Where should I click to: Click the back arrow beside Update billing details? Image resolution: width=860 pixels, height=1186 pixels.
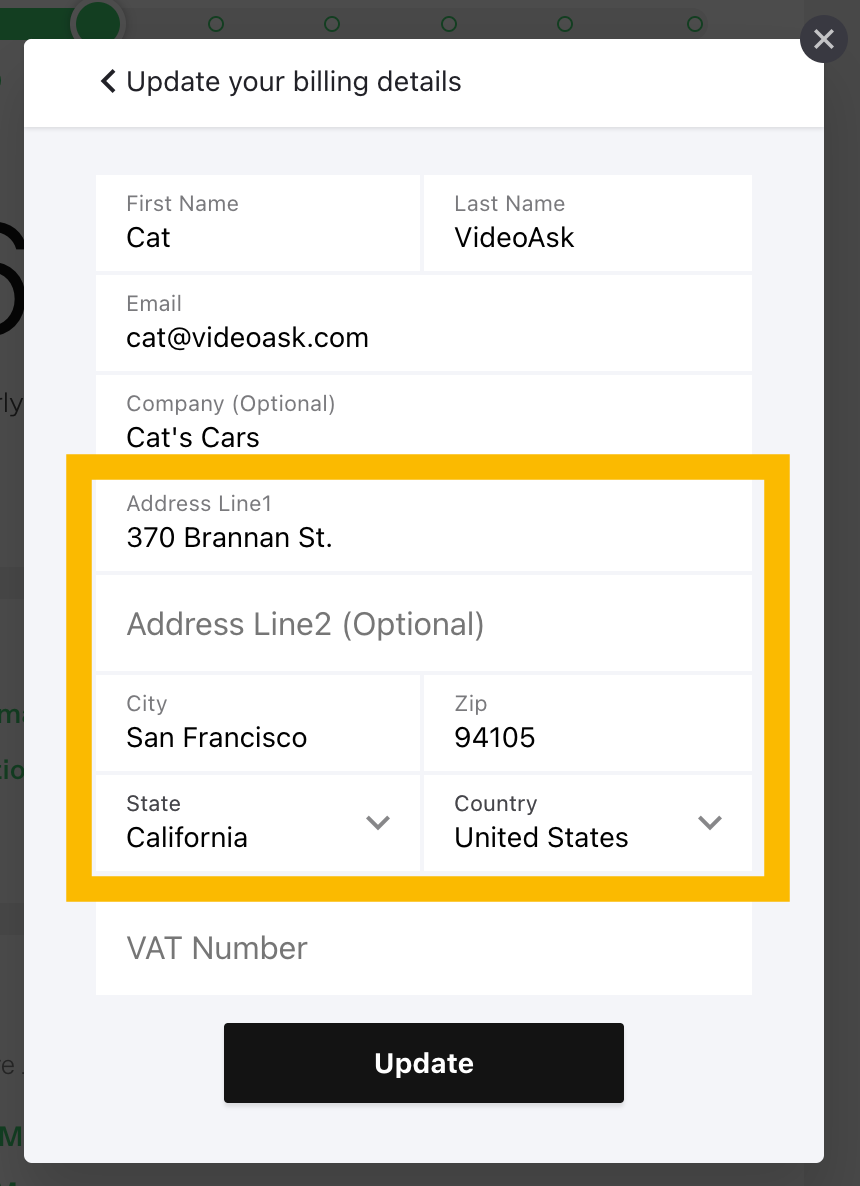point(108,81)
